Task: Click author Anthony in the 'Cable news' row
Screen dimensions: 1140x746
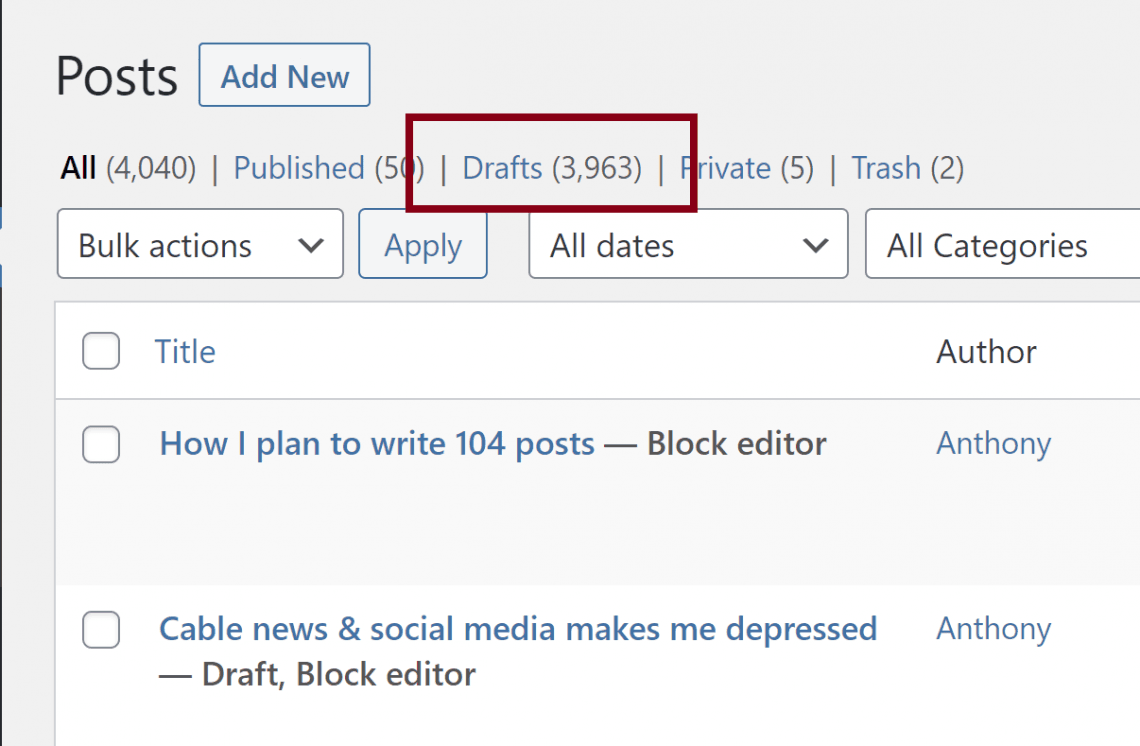Action: pos(994,629)
